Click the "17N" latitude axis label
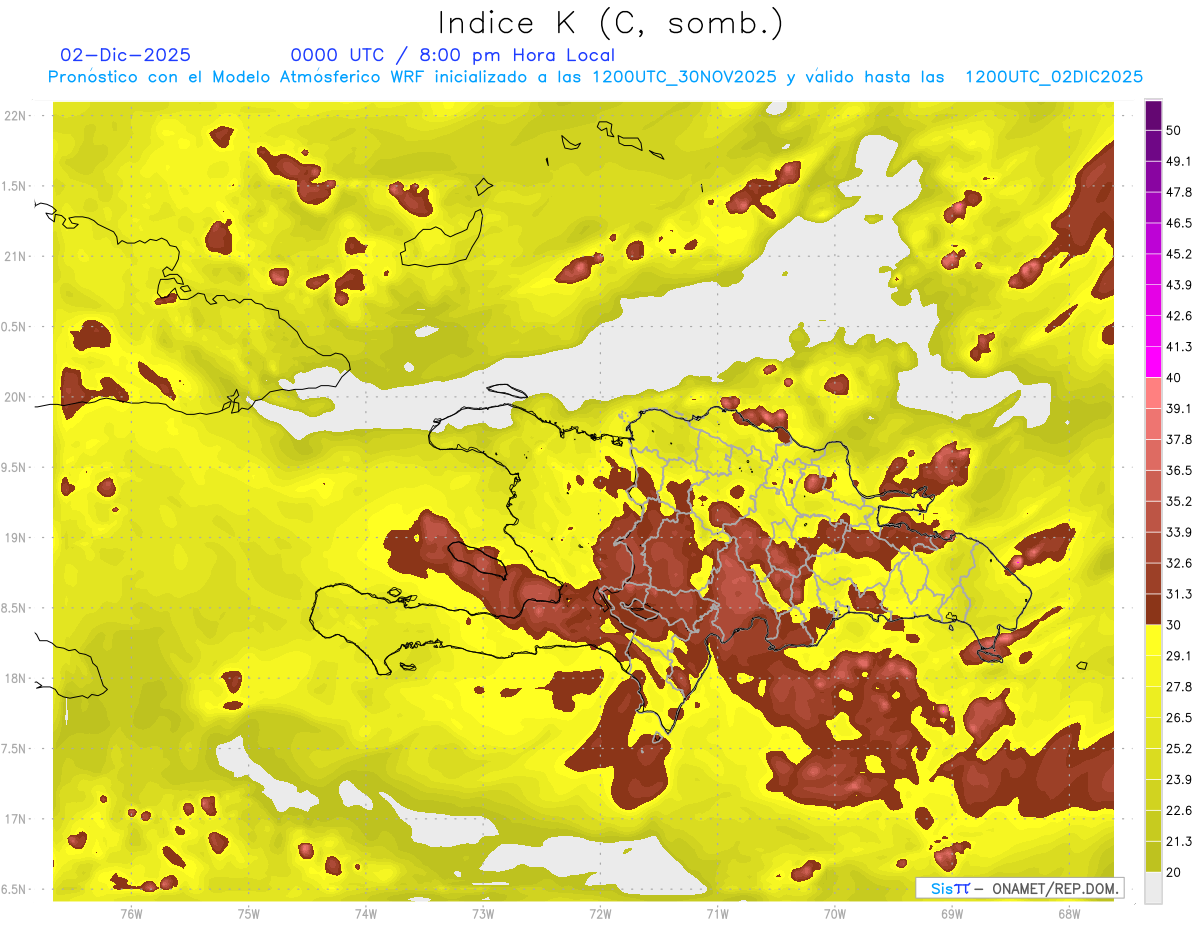The image size is (1200, 927). [16, 819]
